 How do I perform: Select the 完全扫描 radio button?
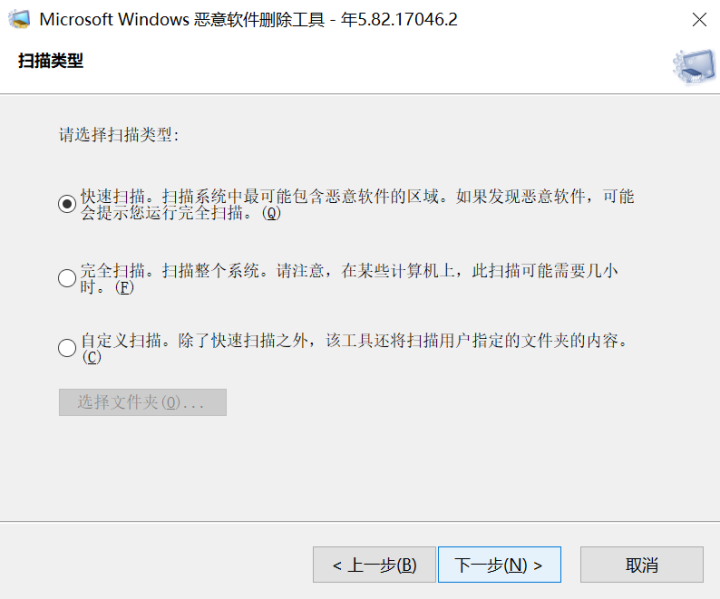[67, 278]
